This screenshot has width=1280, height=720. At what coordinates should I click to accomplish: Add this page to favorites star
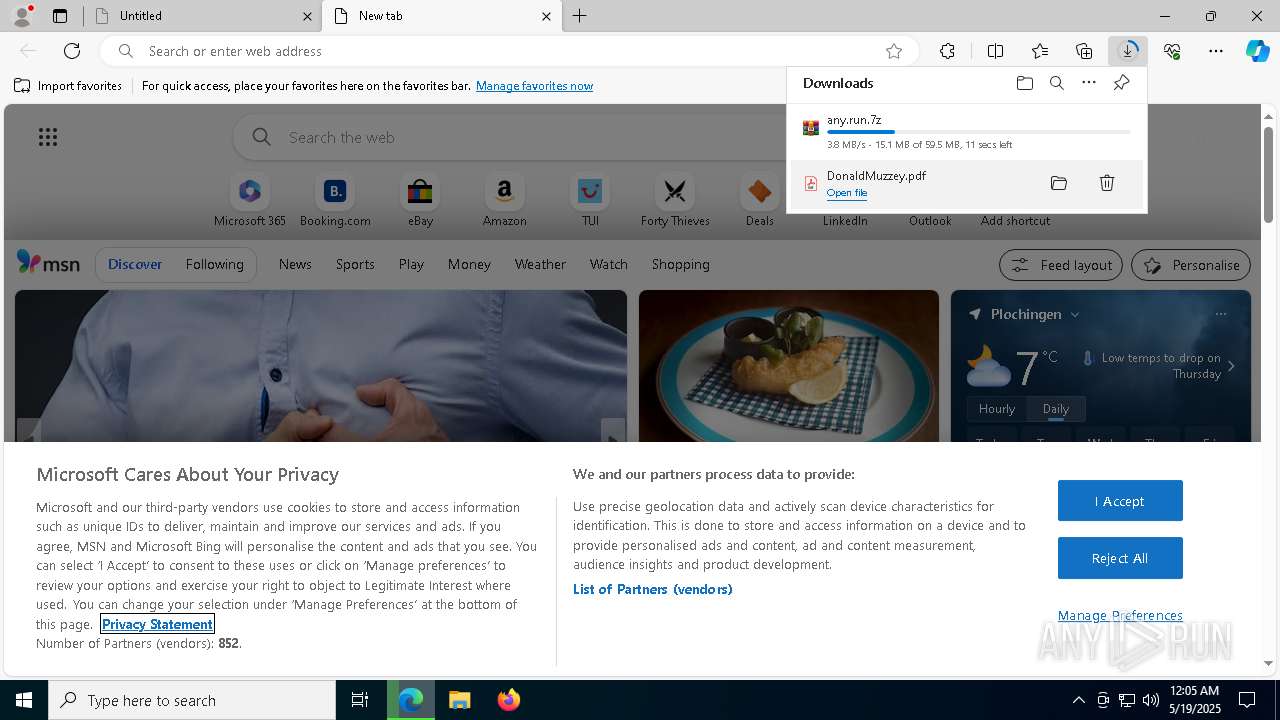click(894, 51)
